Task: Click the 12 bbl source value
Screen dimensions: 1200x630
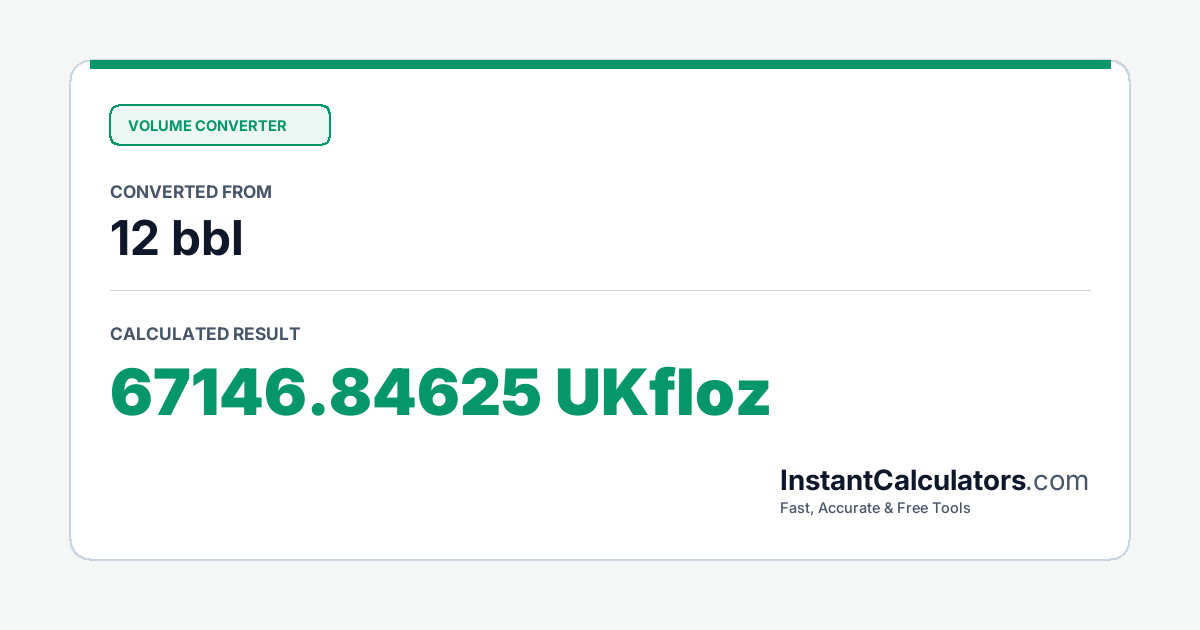Action: (x=176, y=238)
